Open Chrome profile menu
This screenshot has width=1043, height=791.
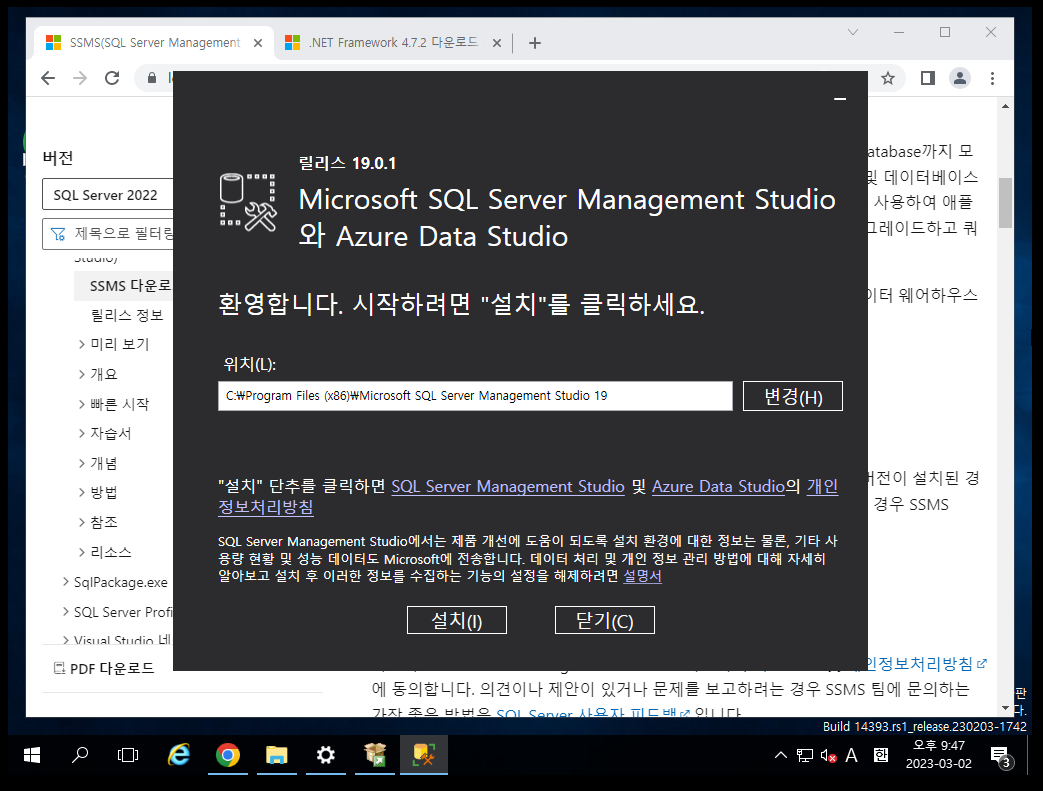pos(960,79)
